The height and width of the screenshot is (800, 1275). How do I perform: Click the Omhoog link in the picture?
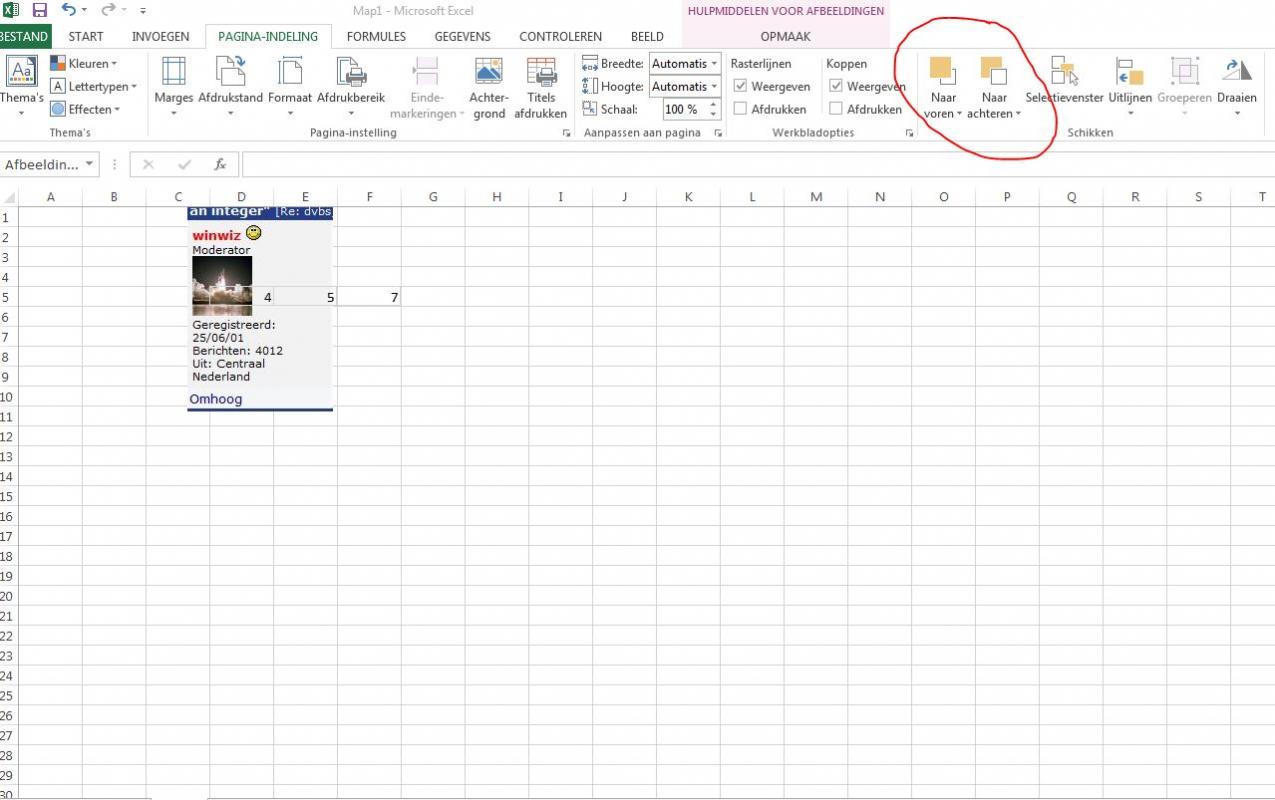coord(216,399)
